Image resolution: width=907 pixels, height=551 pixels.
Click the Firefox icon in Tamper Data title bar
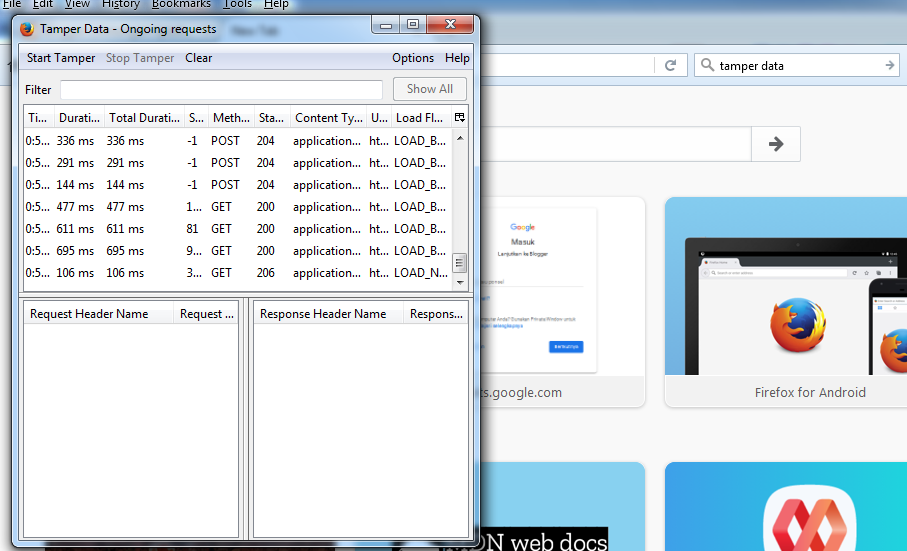click(x=27, y=29)
